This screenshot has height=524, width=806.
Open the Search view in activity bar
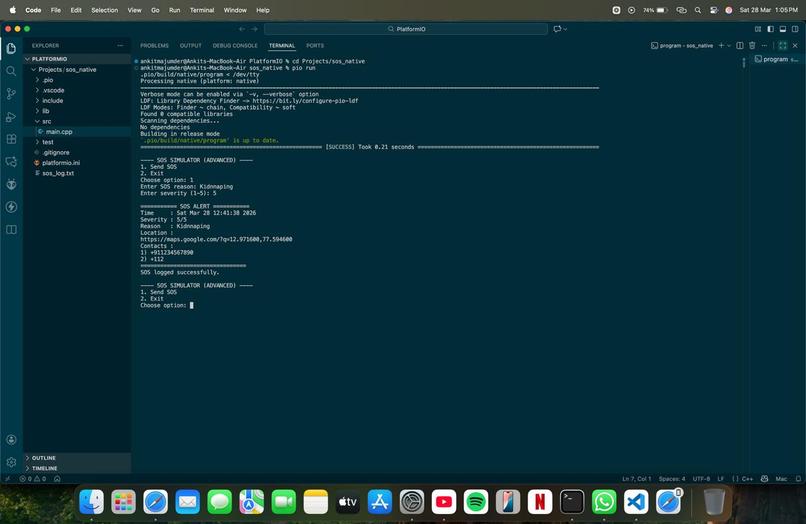[x=11, y=71]
